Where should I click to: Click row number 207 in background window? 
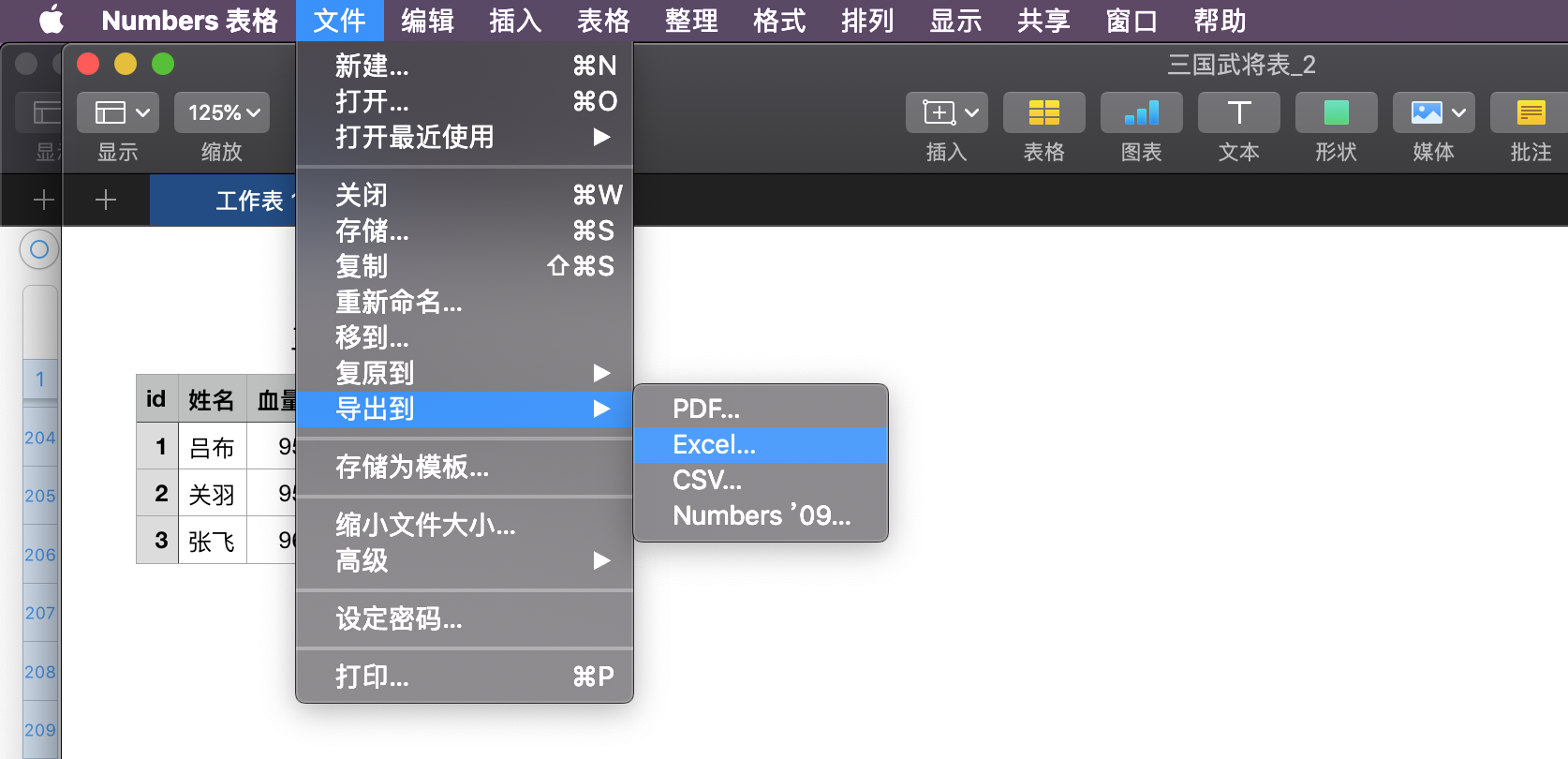(x=40, y=613)
